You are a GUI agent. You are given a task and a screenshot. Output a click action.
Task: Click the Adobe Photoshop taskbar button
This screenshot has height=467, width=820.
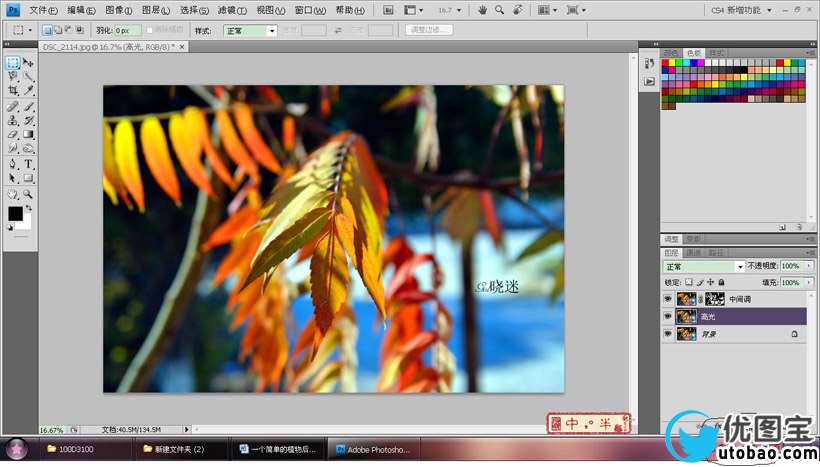375,449
